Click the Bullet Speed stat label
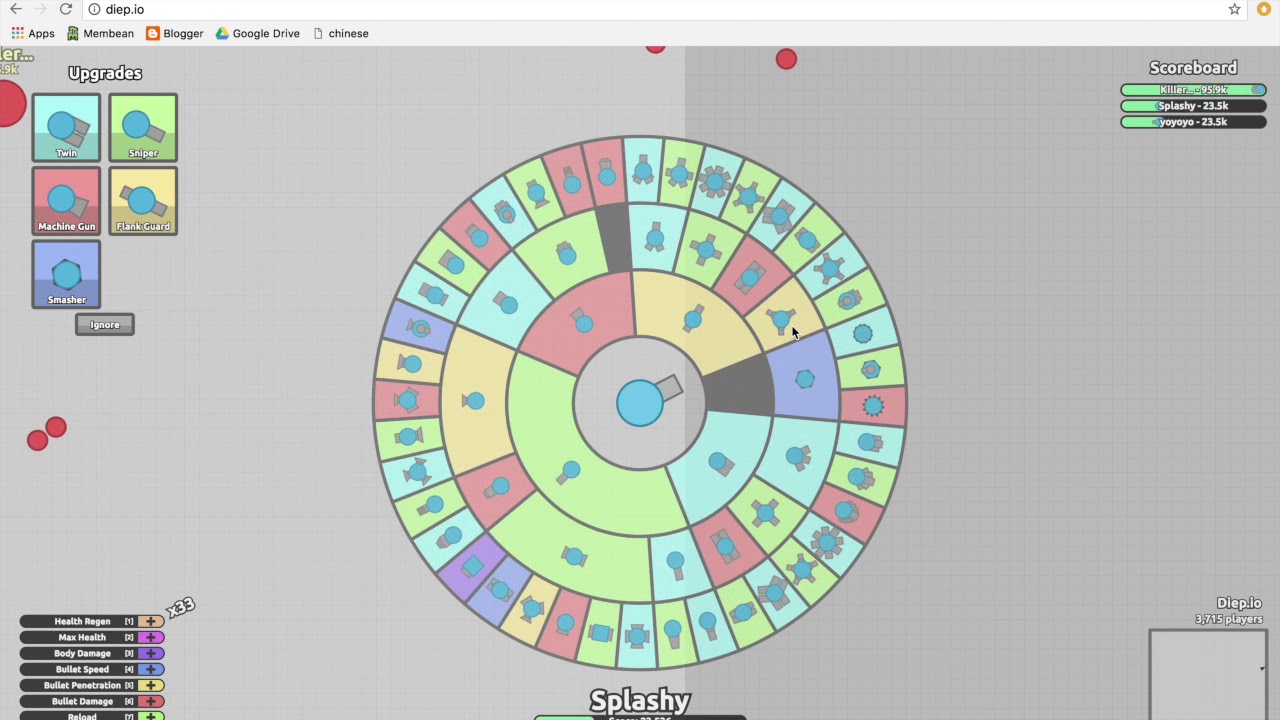Viewport: 1280px width, 720px height. [x=82, y=669]
